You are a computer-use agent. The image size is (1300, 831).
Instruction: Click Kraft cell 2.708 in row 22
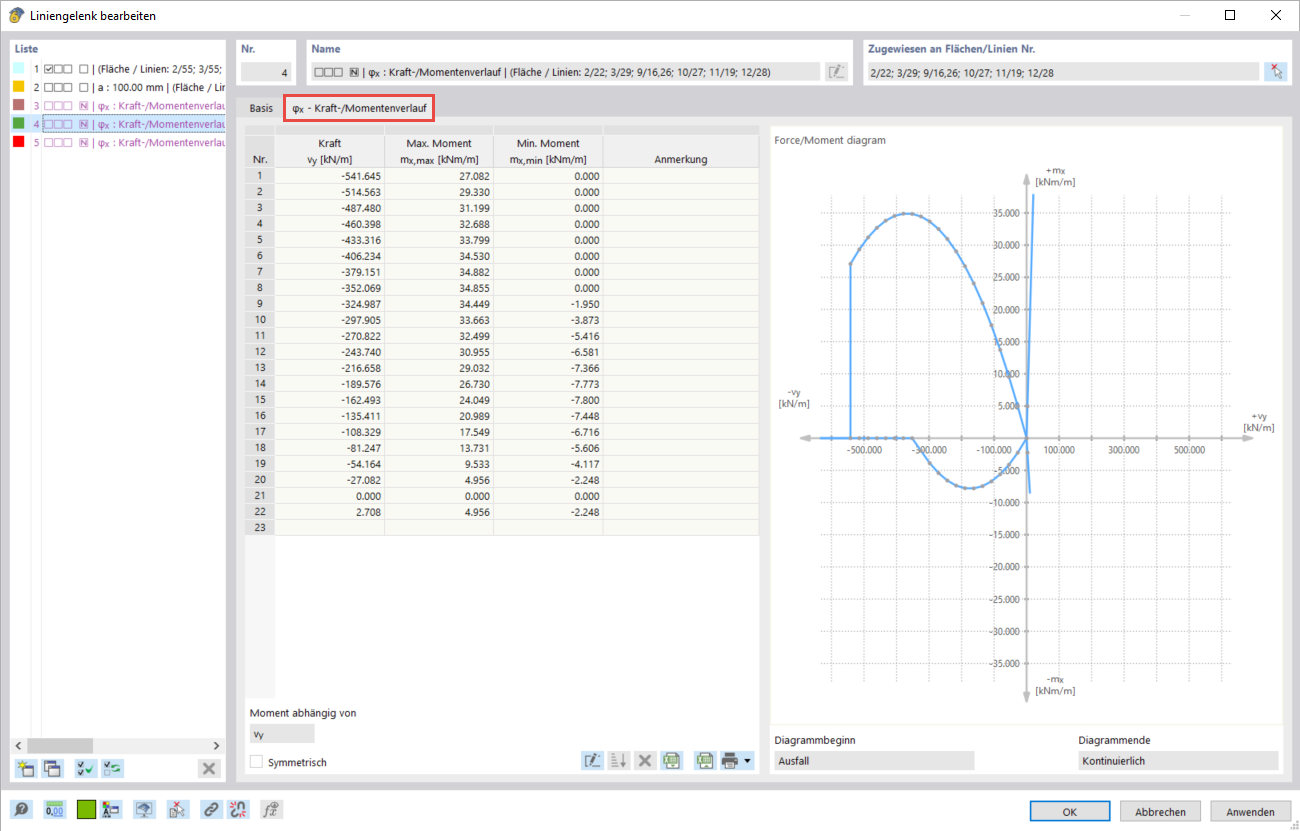coord(330,511)
